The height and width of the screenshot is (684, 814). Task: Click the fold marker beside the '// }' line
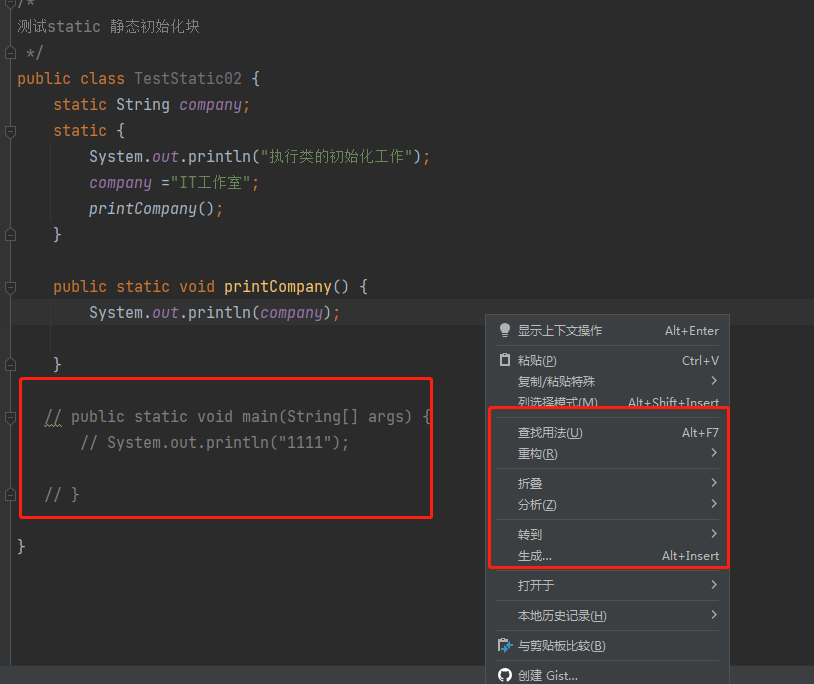pyautogui.click(x=10, y=495)
